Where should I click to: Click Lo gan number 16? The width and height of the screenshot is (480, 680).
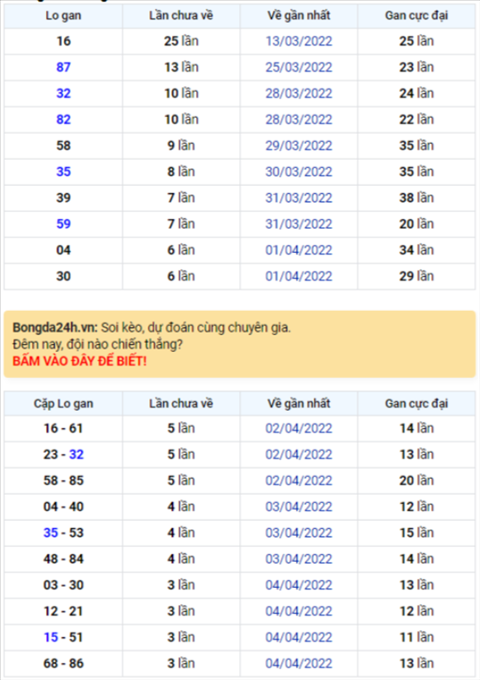click(63, 41)
